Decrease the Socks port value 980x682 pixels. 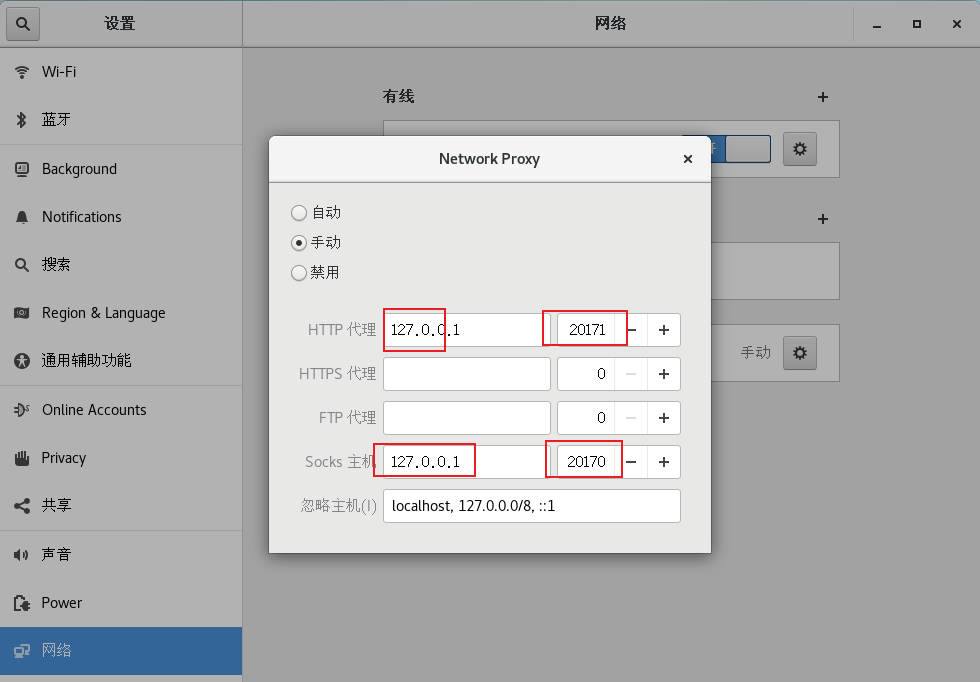631,462
